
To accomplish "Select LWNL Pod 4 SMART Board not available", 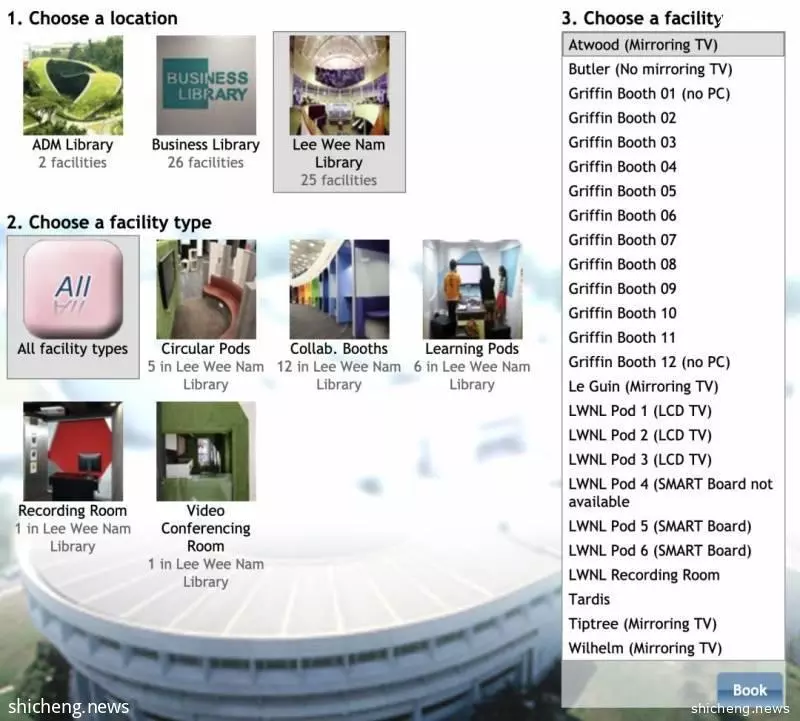I will pyautogui.click(x=673, y=493).
